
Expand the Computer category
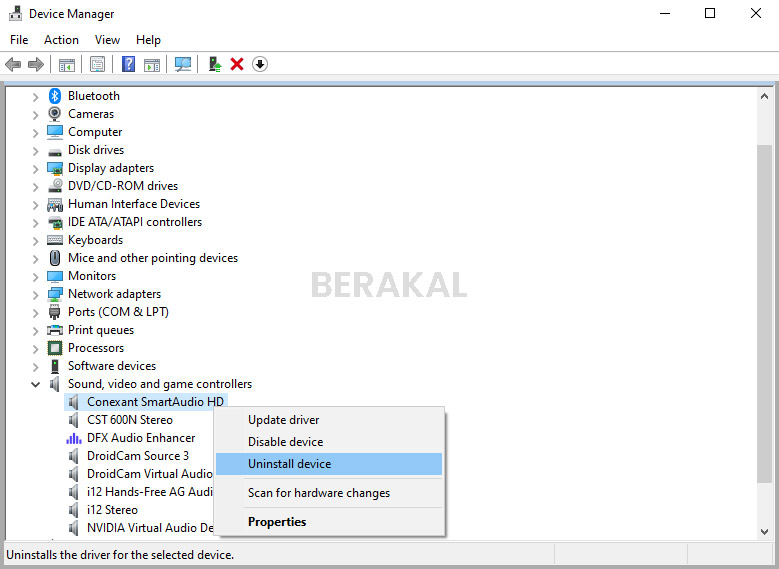click(x=35, y=133)
